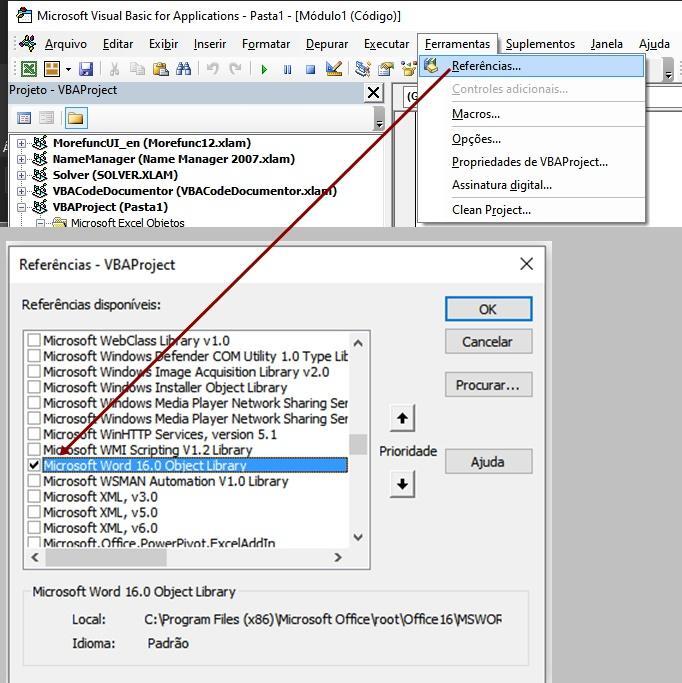Open the Project pane toolbar options arrow

click(x=379, y=118)
